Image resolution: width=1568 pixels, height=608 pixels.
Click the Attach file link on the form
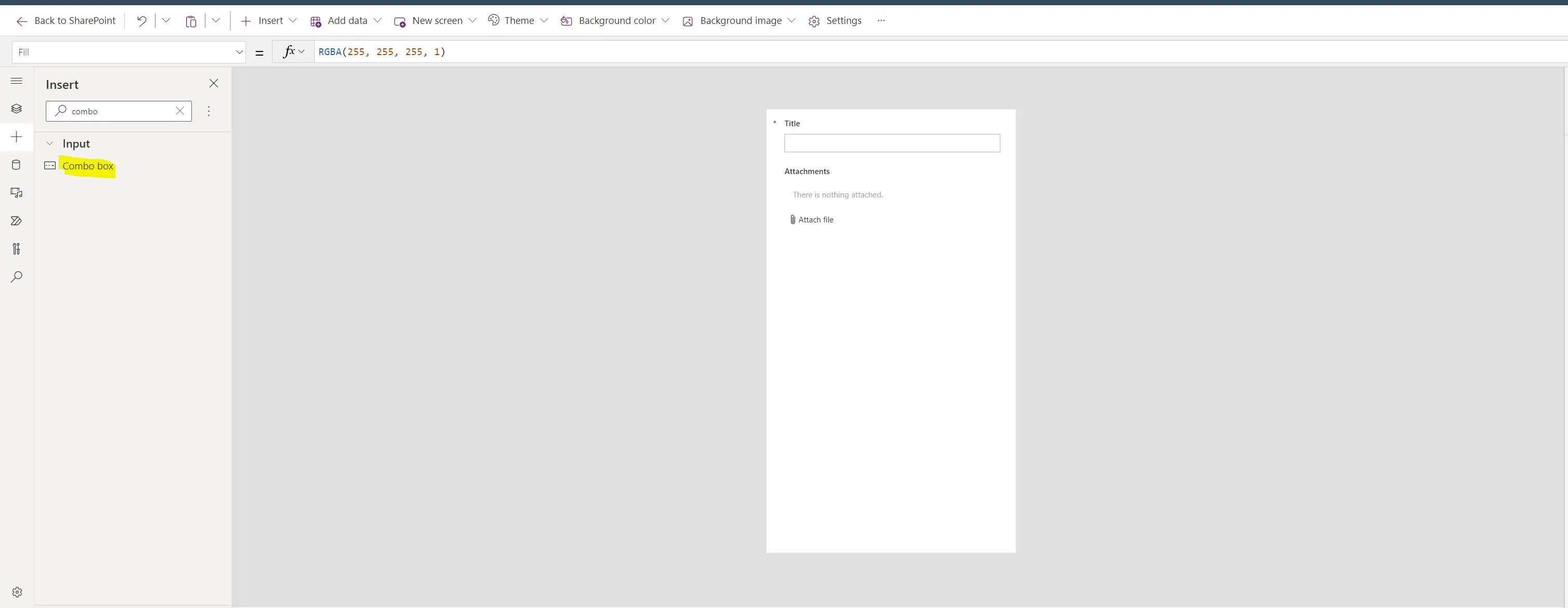click(x=815, y=219)
